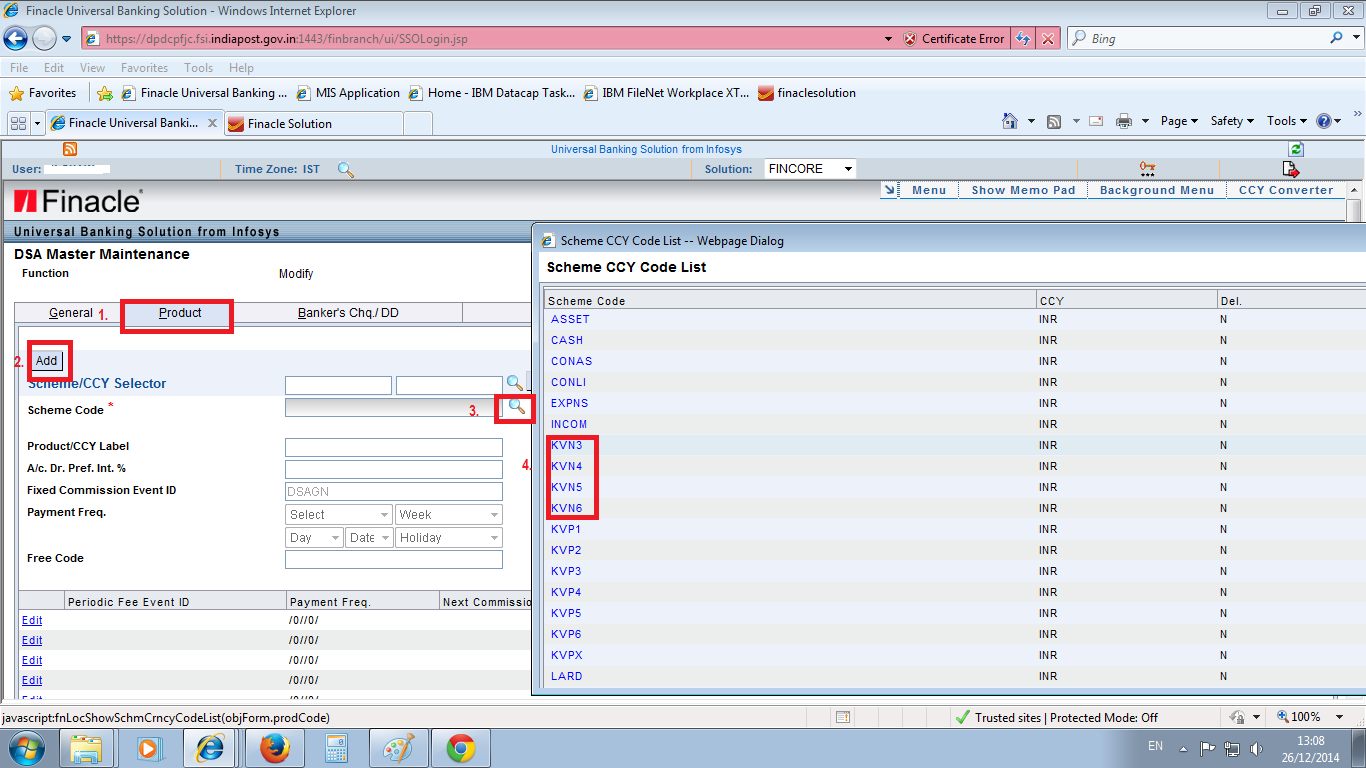This screenshot has width=1366, height=768.
Task: Click the green refresh icon above the menu bar
Action: pos(1296,148)
